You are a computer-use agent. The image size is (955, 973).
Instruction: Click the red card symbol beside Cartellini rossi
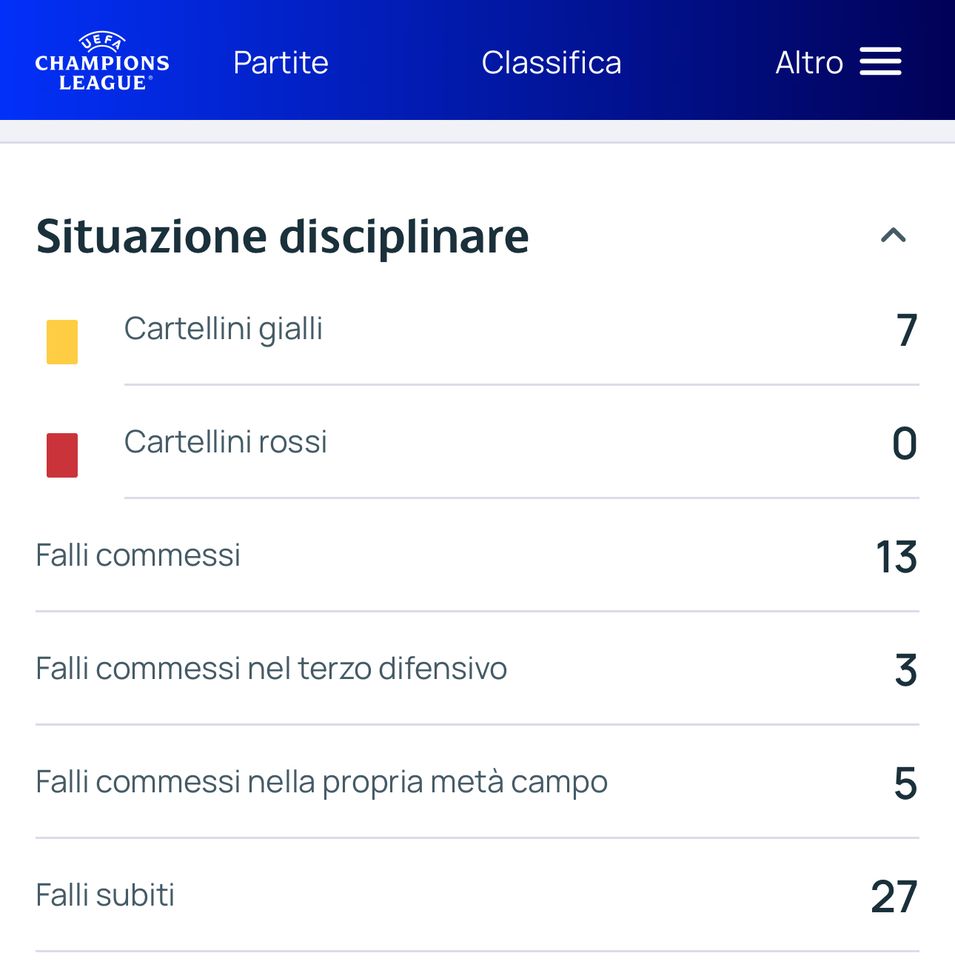pyautogui.click(x=61, y=454)
